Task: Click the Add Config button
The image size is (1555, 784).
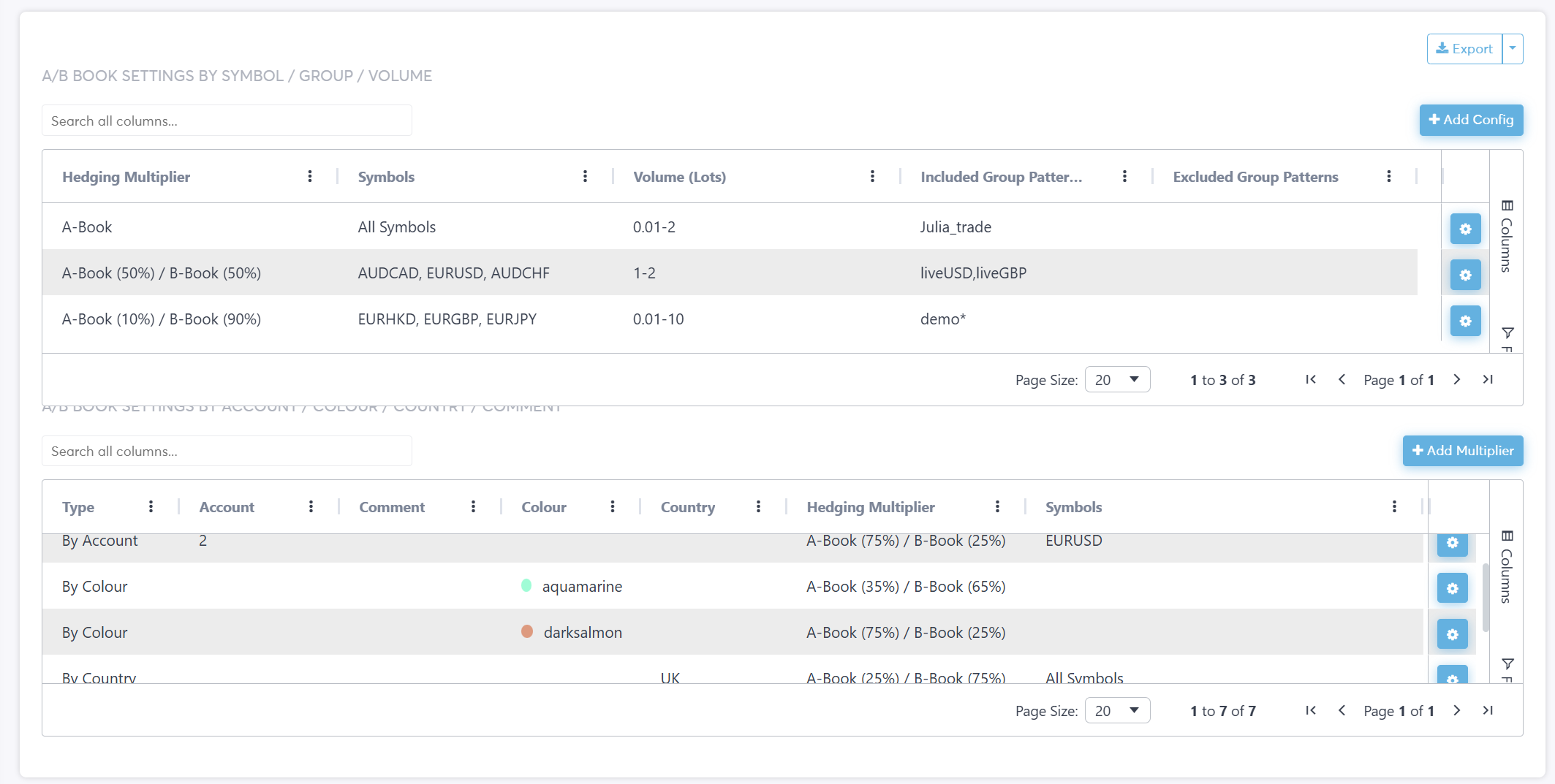Action: pos(1471,120)
